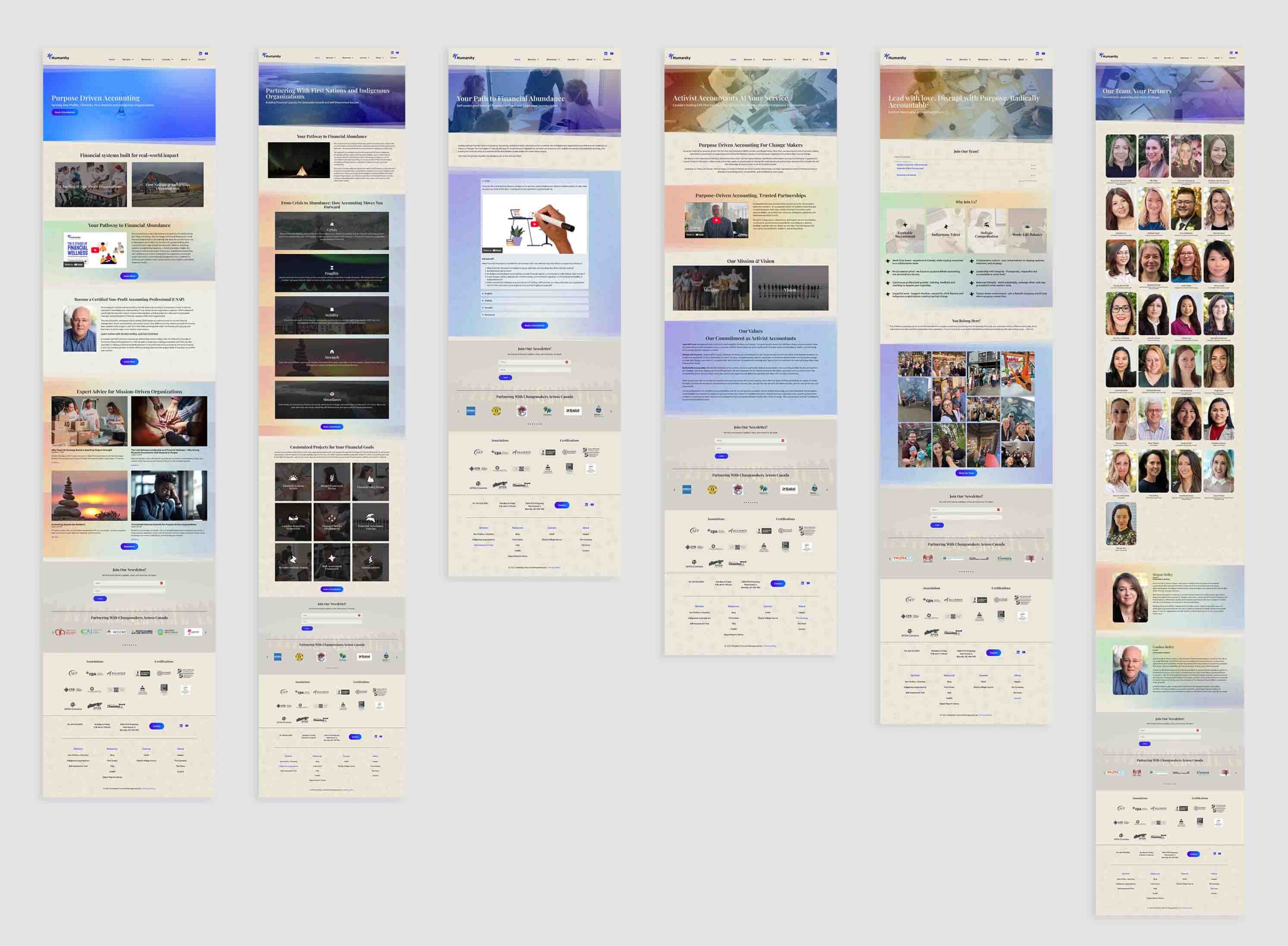This screenshot has height=946, width=1288.
Task: Click Home in Your Path to Financial Abundance menu
Action: pyautogui.click(x=517, y=59)
